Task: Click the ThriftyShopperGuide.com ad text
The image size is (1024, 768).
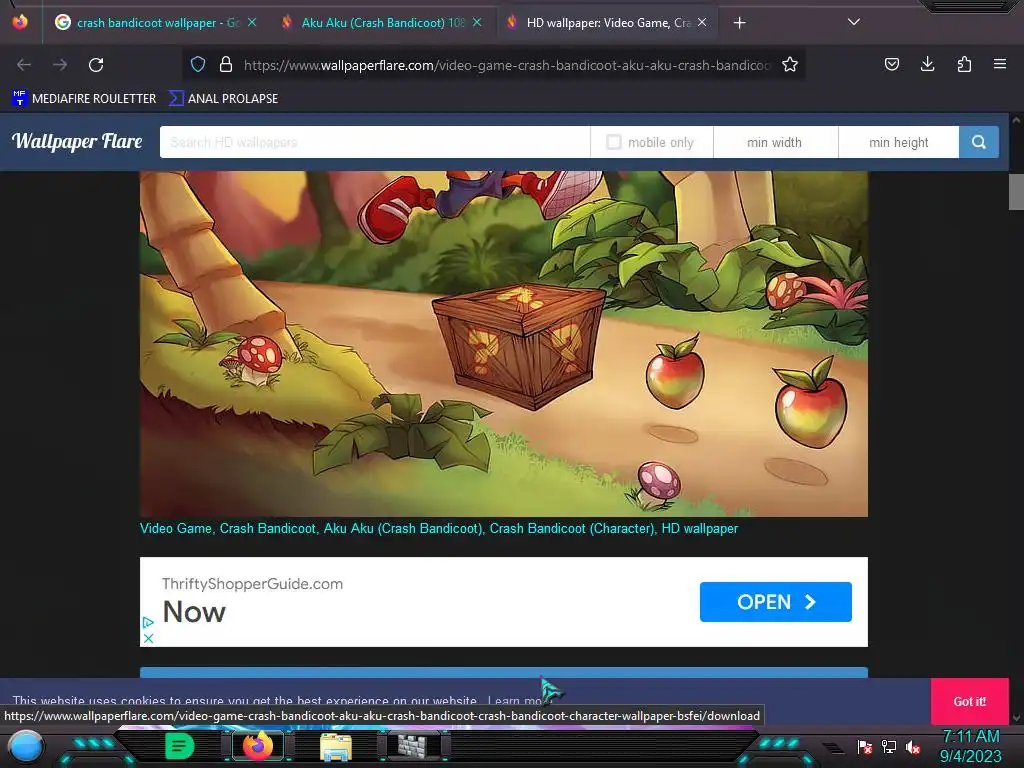Action: pyautogui.click(x=252, y=584)
